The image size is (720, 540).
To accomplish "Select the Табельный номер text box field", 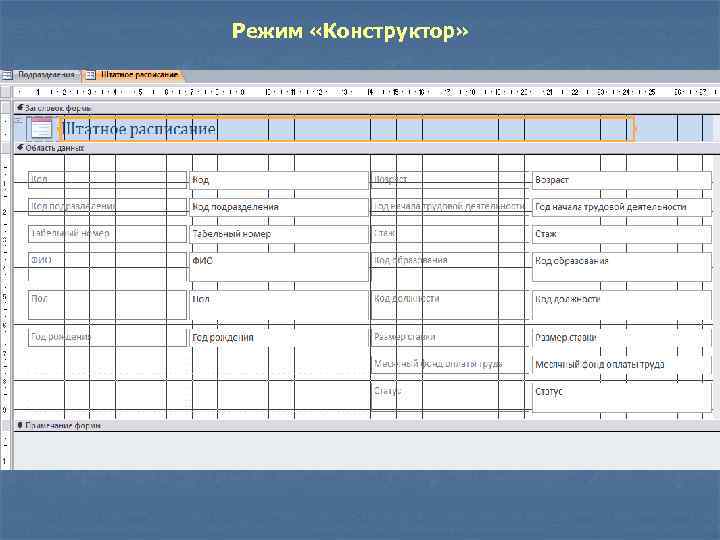I will [279, 234].
